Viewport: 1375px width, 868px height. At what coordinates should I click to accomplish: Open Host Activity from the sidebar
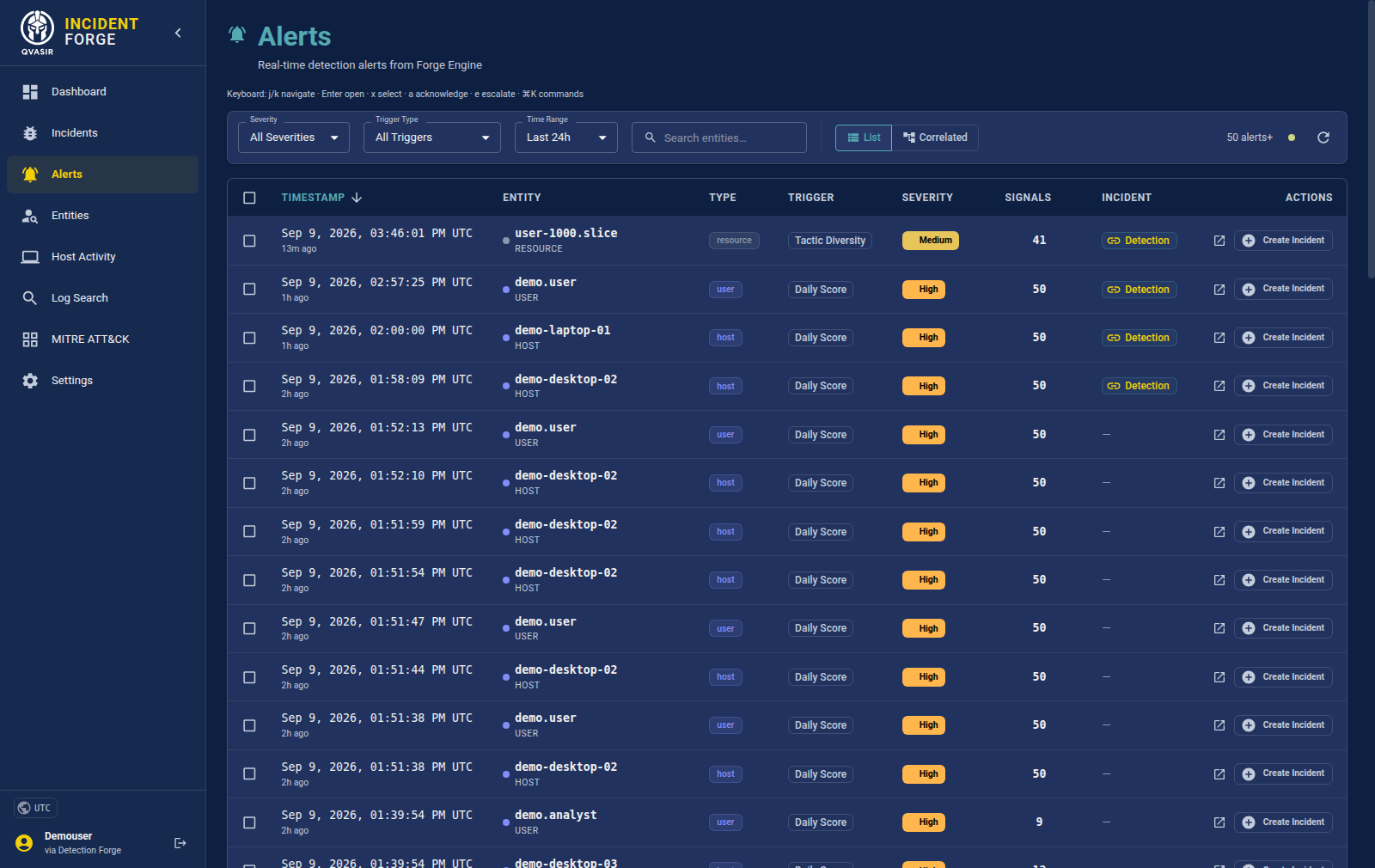pyautogui.click(x=102, y=257)
